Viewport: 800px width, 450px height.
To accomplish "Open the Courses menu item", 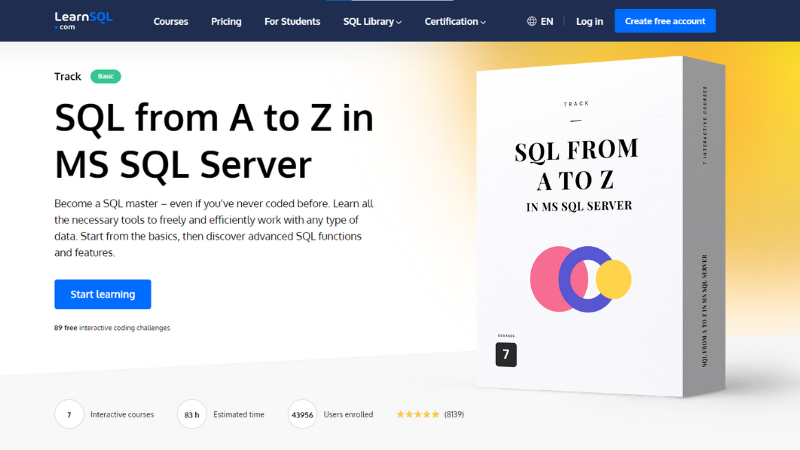I will pyautogui.click(x=171, y=21).
